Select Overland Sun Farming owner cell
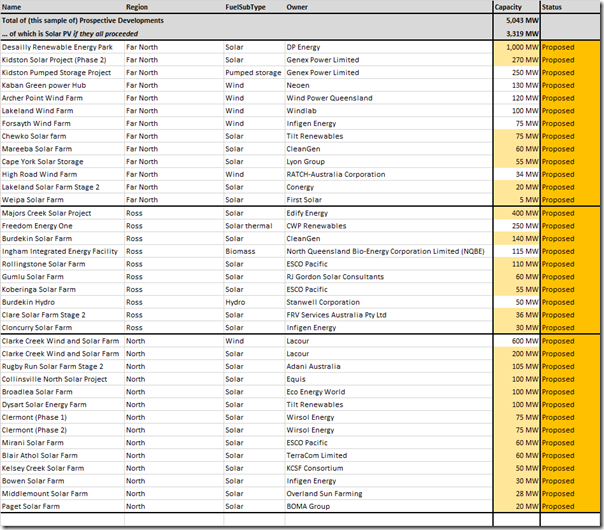Screen dimensions: 604x530 pyautogui.click(x=389, y=493)
